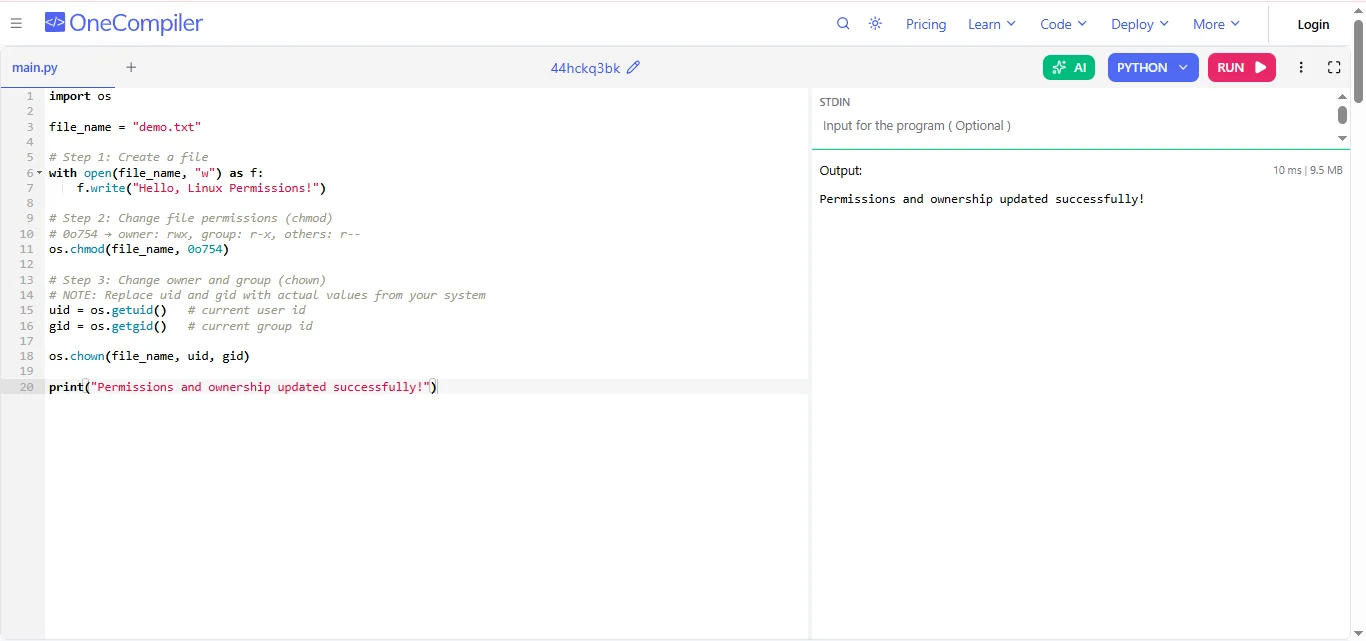Click the STDIN label
The width and height of the screenshot is (1366, 641).
(835, 102)
